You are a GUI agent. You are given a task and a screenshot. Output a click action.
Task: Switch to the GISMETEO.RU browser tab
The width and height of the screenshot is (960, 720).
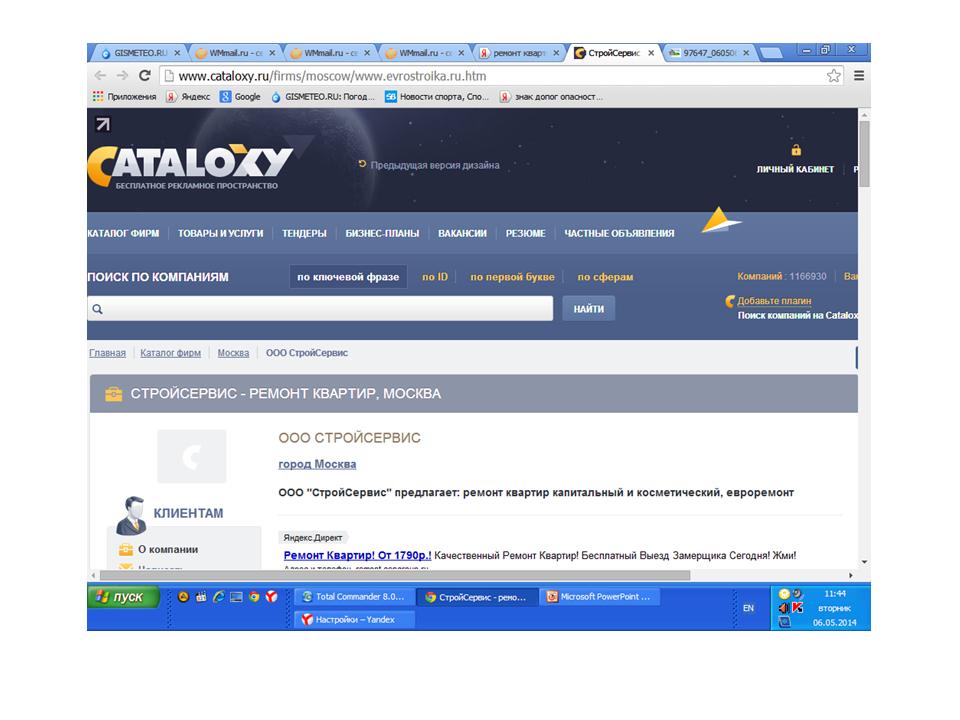tap(140, 53)
